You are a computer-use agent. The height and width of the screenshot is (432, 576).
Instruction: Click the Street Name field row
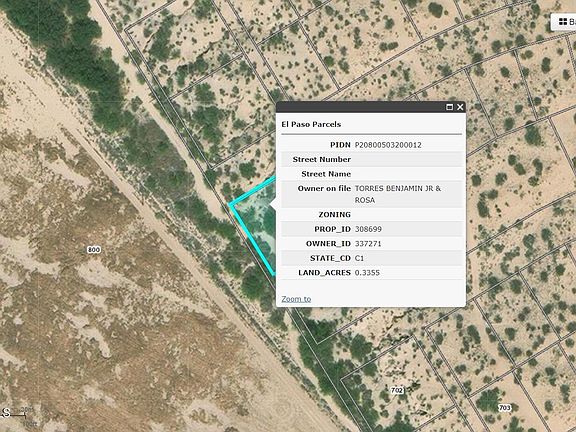372,174
